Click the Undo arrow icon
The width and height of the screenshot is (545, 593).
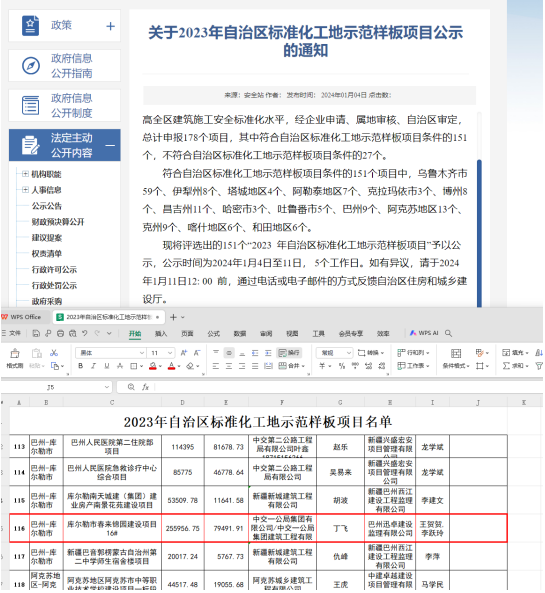click(85, 334)
